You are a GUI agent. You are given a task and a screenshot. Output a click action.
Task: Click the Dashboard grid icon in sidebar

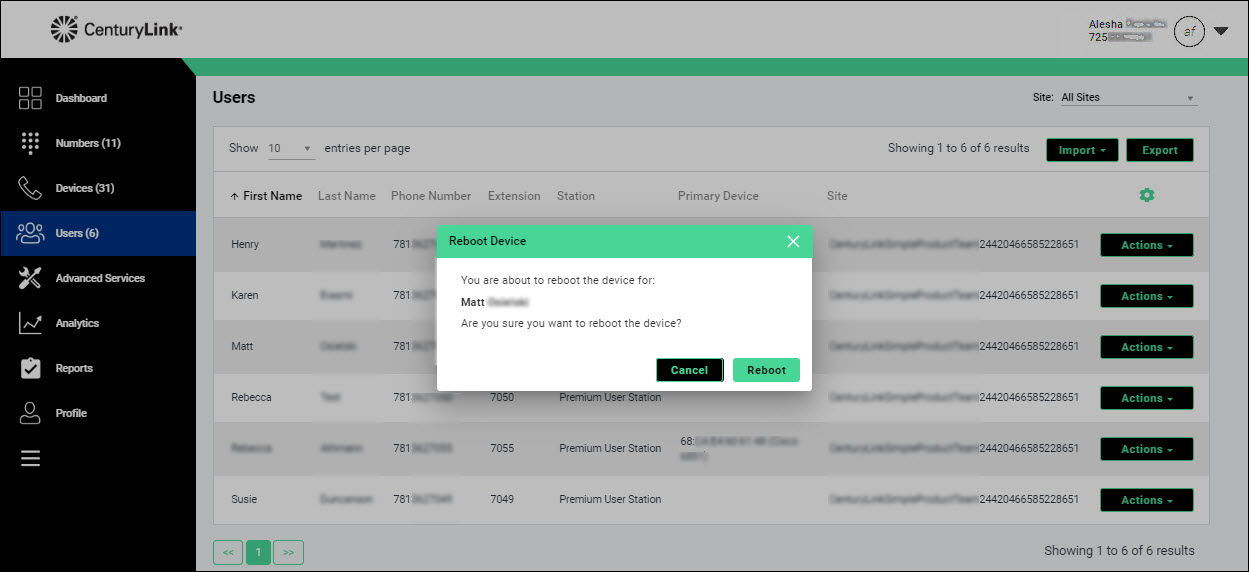[x=30, y=98]
